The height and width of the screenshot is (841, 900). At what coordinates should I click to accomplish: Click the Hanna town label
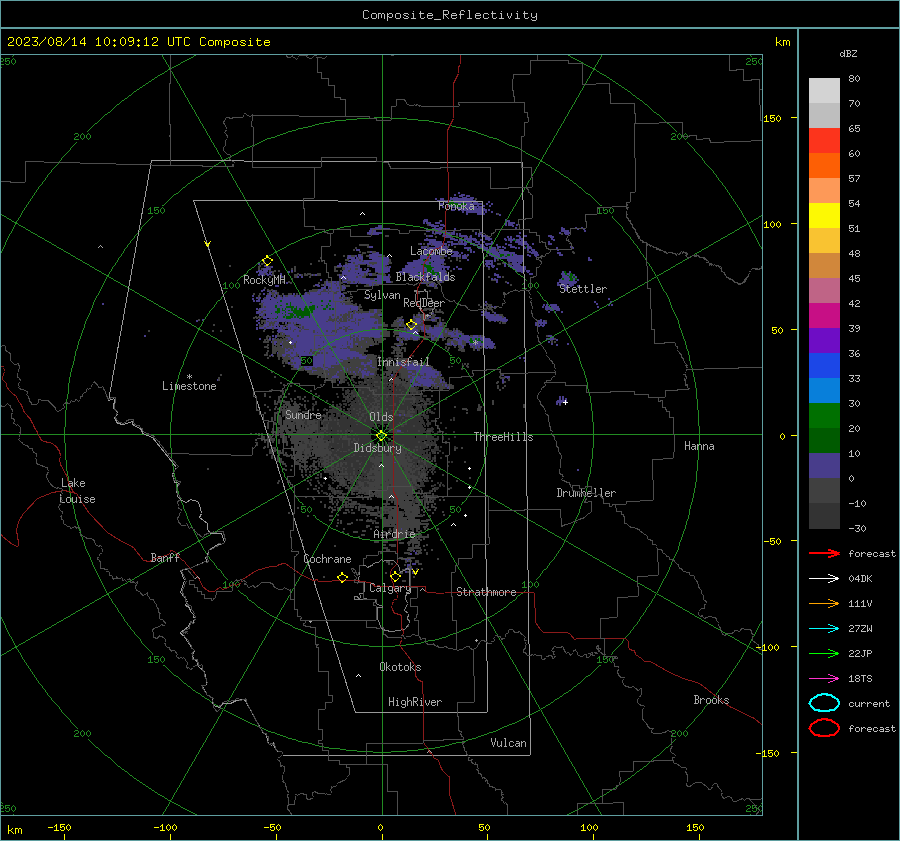[699, 446]
